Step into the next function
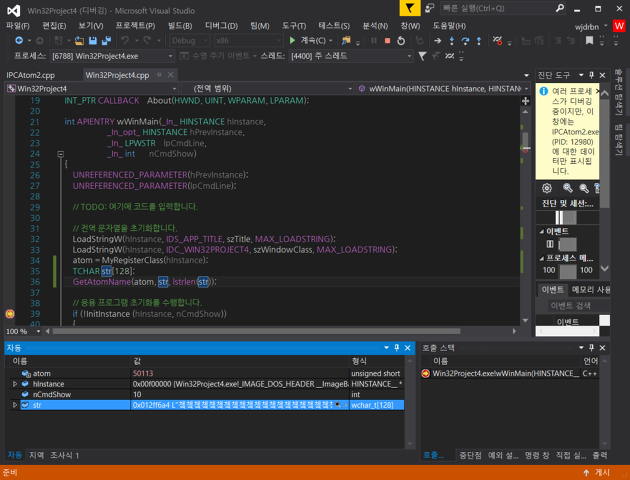Viewport: 630px width, 480px height. coord(452,41)
